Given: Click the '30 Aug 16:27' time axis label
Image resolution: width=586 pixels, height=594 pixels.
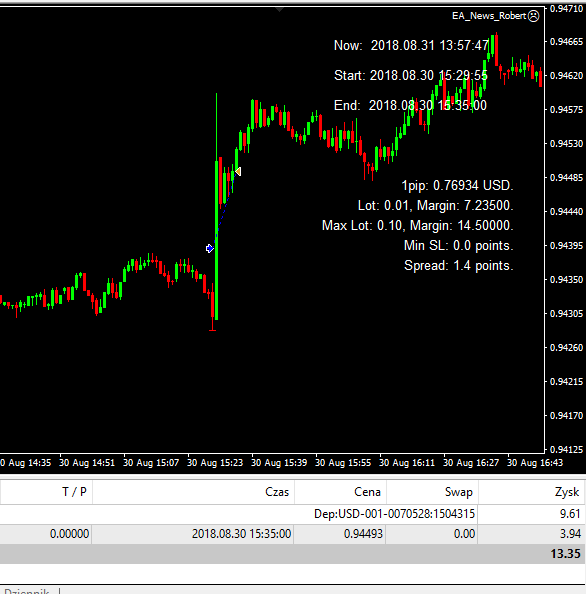Looking at the screenshot, I should (x=471, y=463).
